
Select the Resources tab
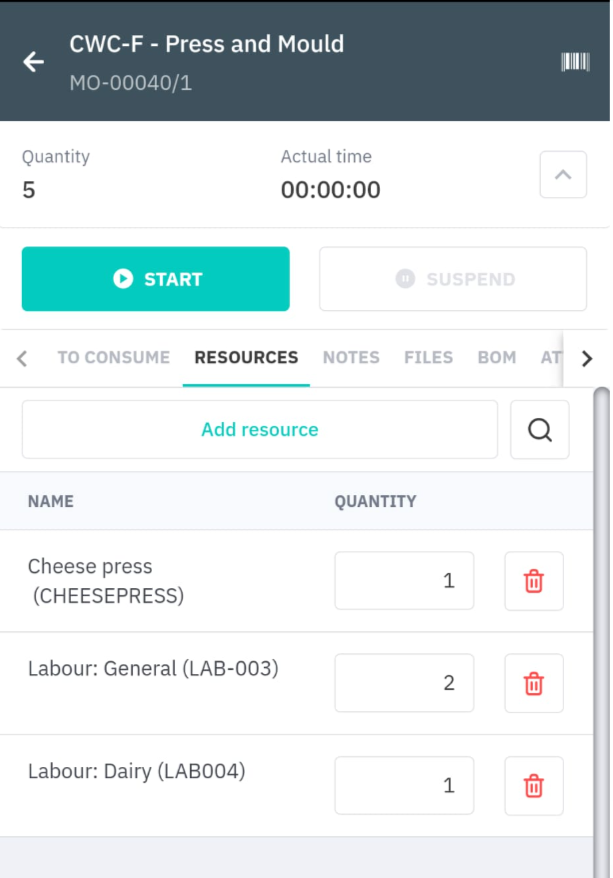coord(246,357)
